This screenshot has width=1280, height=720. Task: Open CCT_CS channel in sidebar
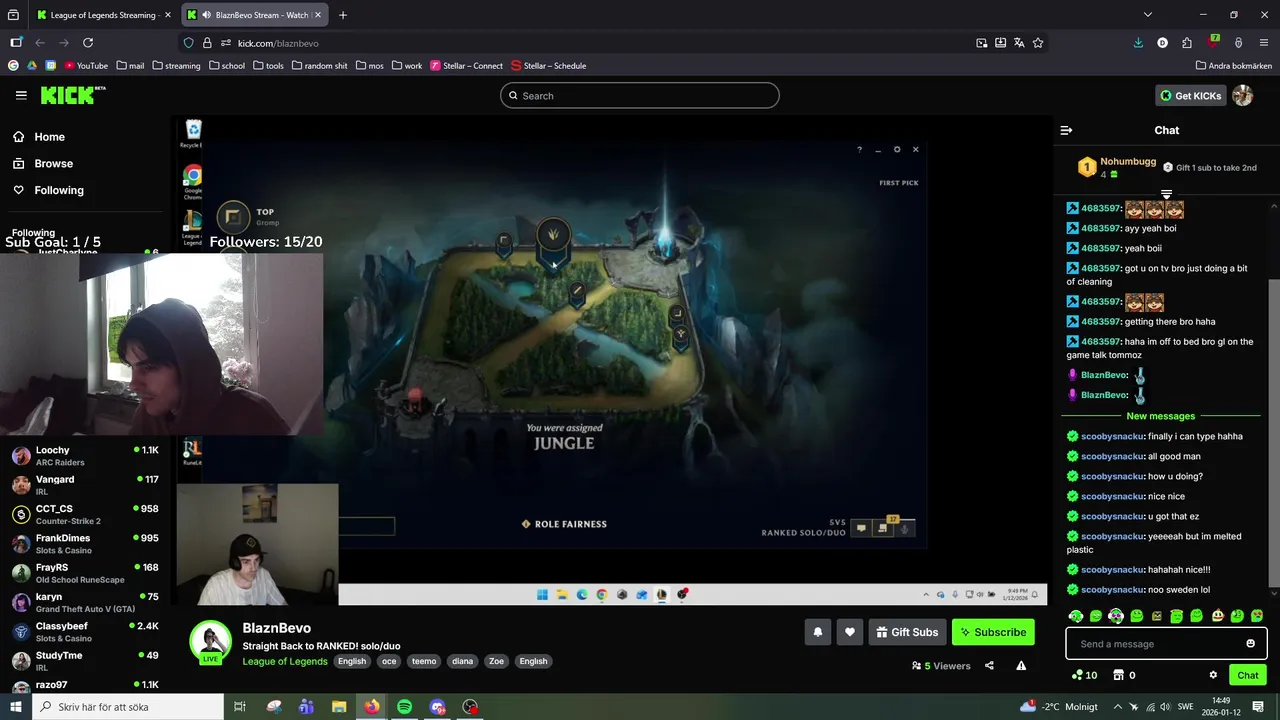click(85, 514)
